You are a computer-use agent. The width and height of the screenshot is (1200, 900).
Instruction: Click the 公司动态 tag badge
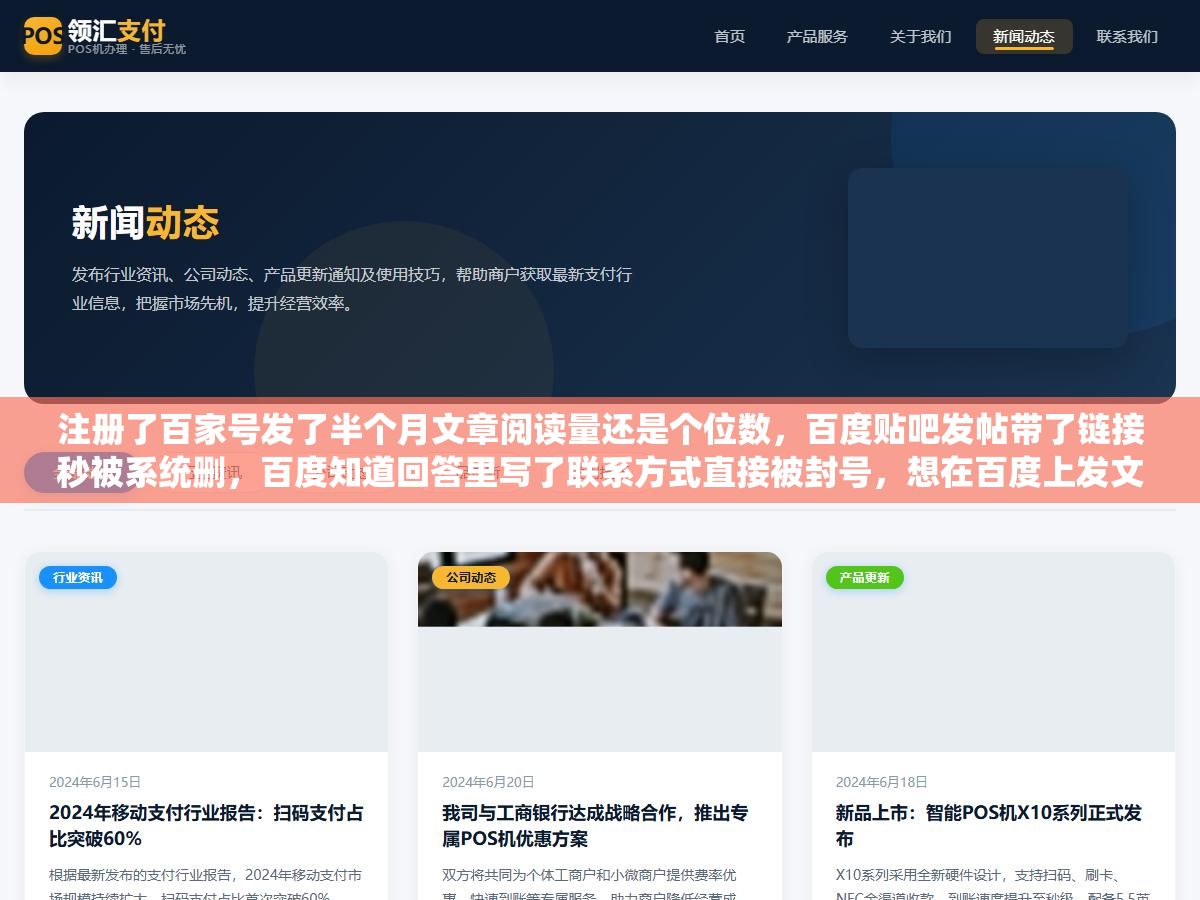click(x=471, y=577)
